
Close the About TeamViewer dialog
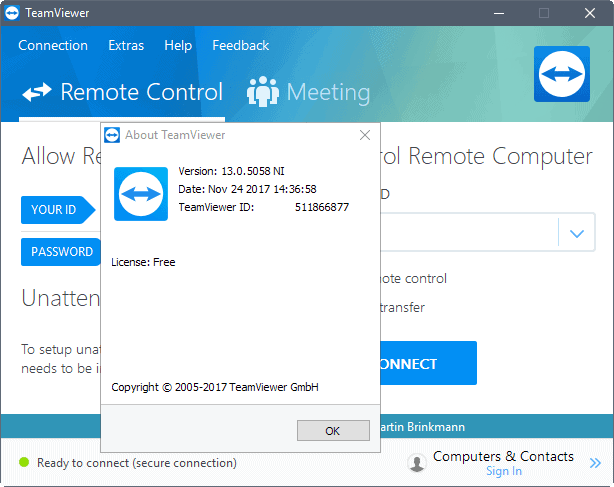point(365,135)
